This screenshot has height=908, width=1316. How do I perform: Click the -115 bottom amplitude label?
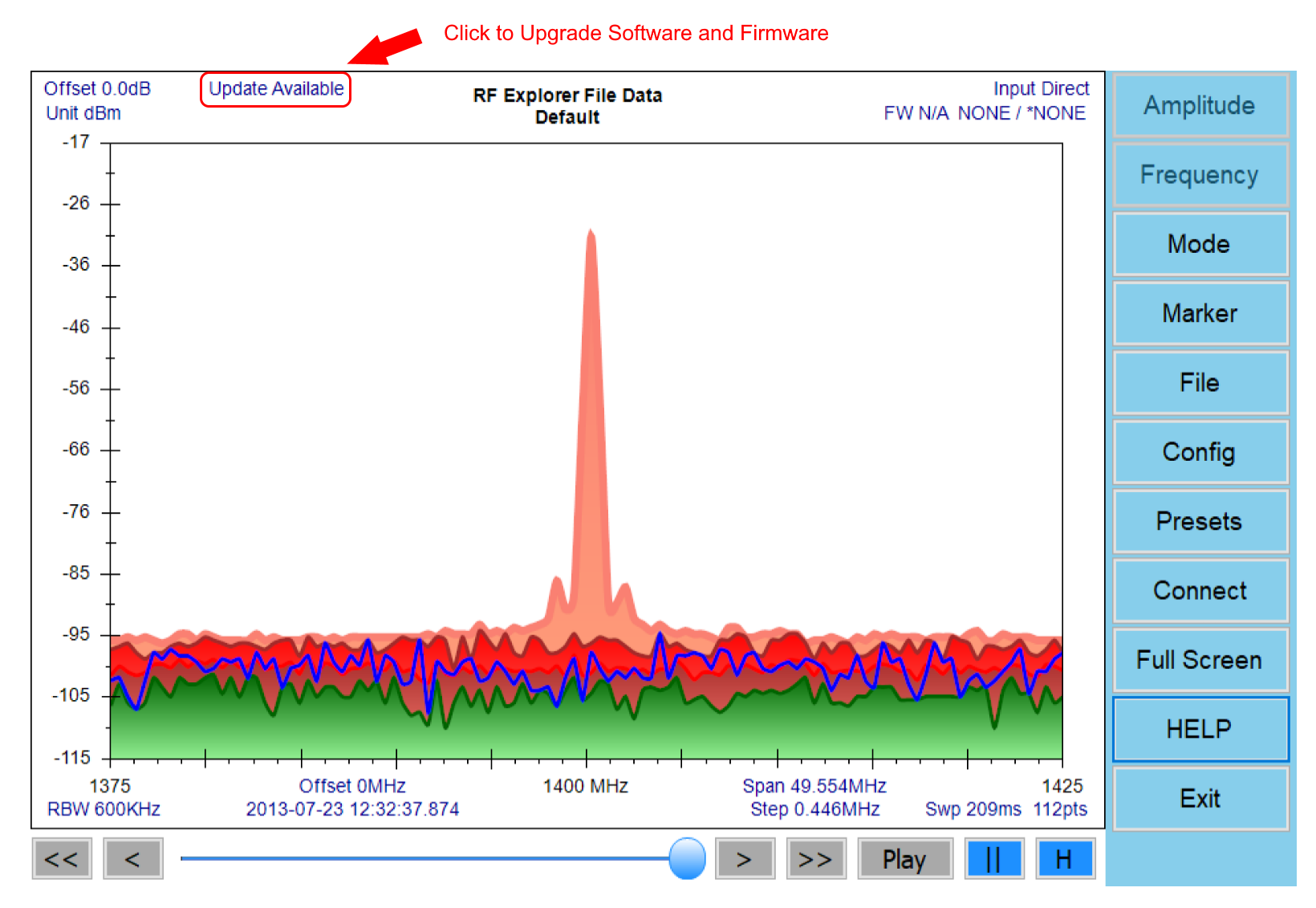point(72,758)
